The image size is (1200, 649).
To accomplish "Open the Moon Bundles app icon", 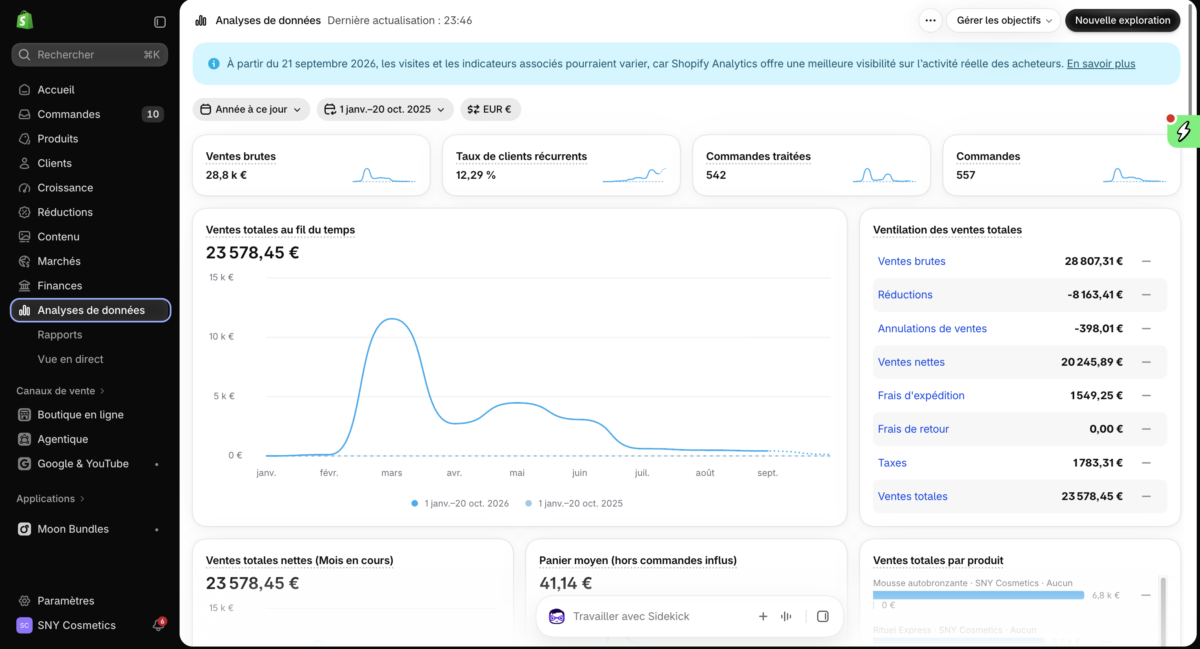I will pos(25,529).
